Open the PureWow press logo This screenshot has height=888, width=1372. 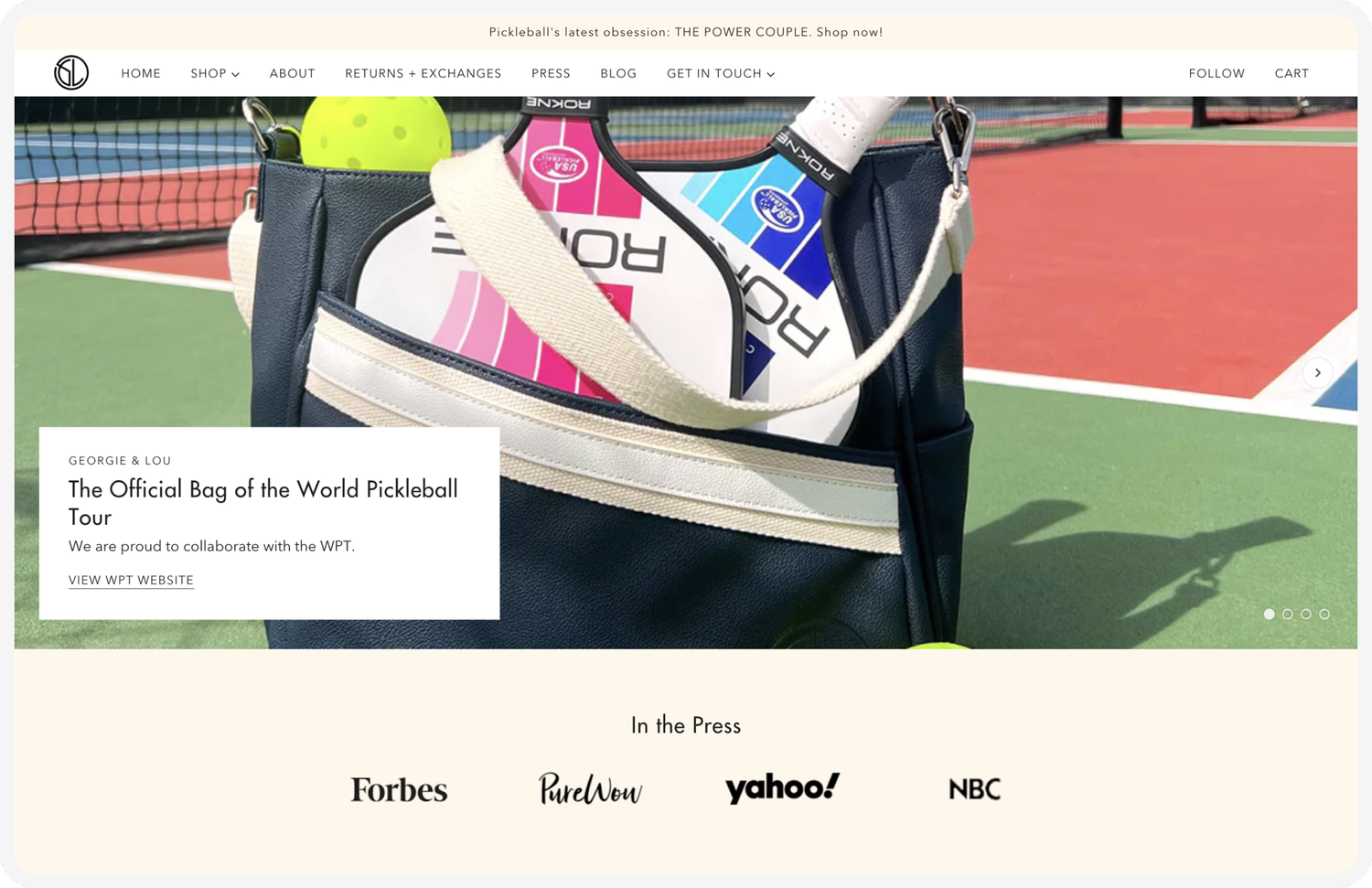click(x=590, y=788)
